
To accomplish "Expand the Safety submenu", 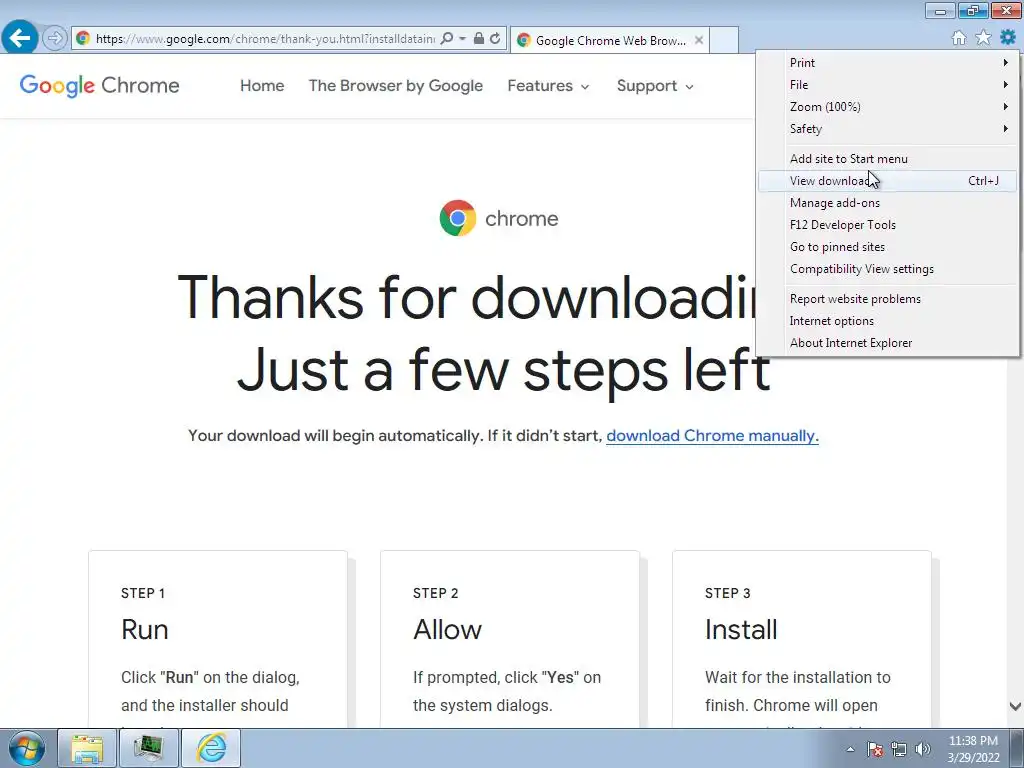I will [x=888, y=129].
